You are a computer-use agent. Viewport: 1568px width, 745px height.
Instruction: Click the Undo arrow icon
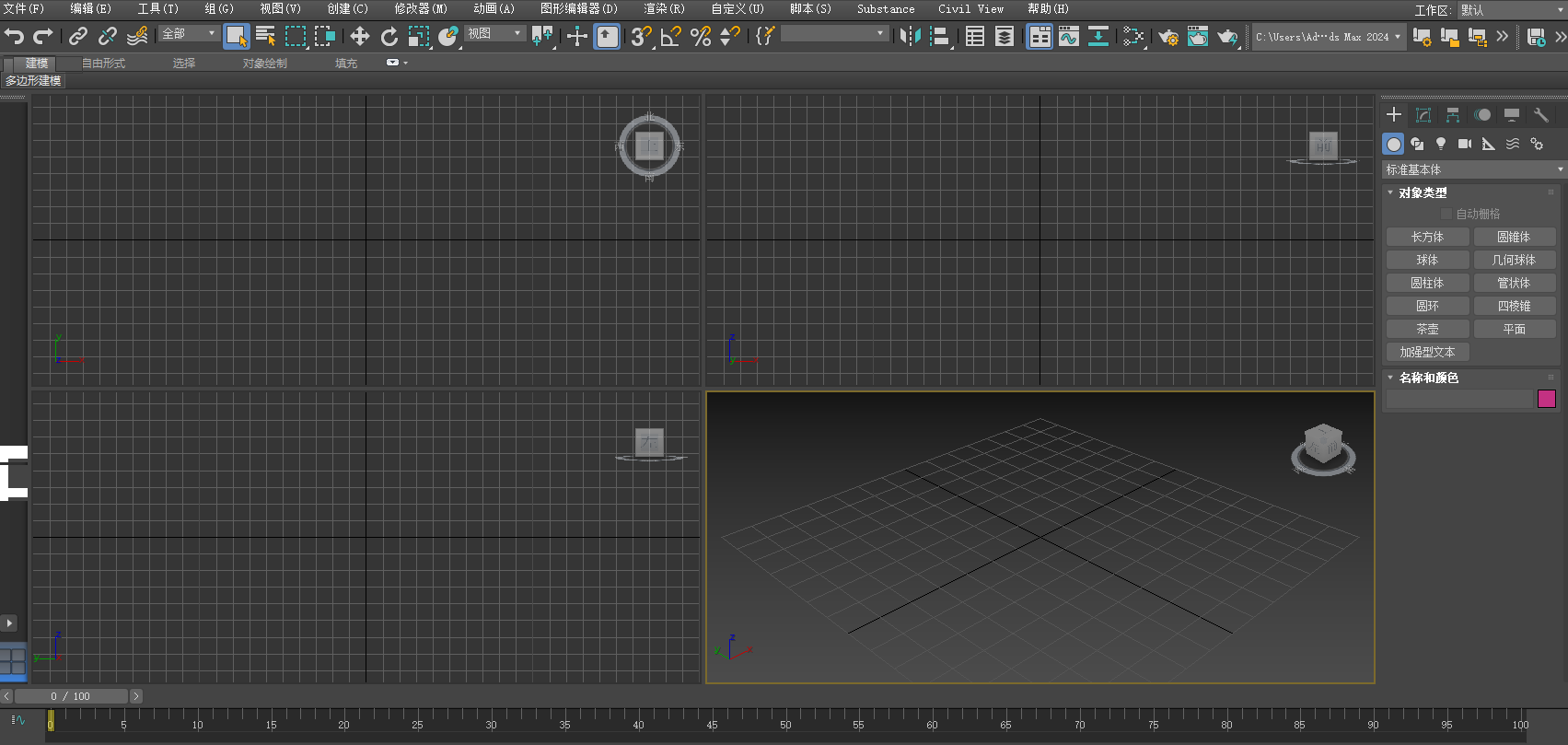pyautogui.click(x=15, y=36)
